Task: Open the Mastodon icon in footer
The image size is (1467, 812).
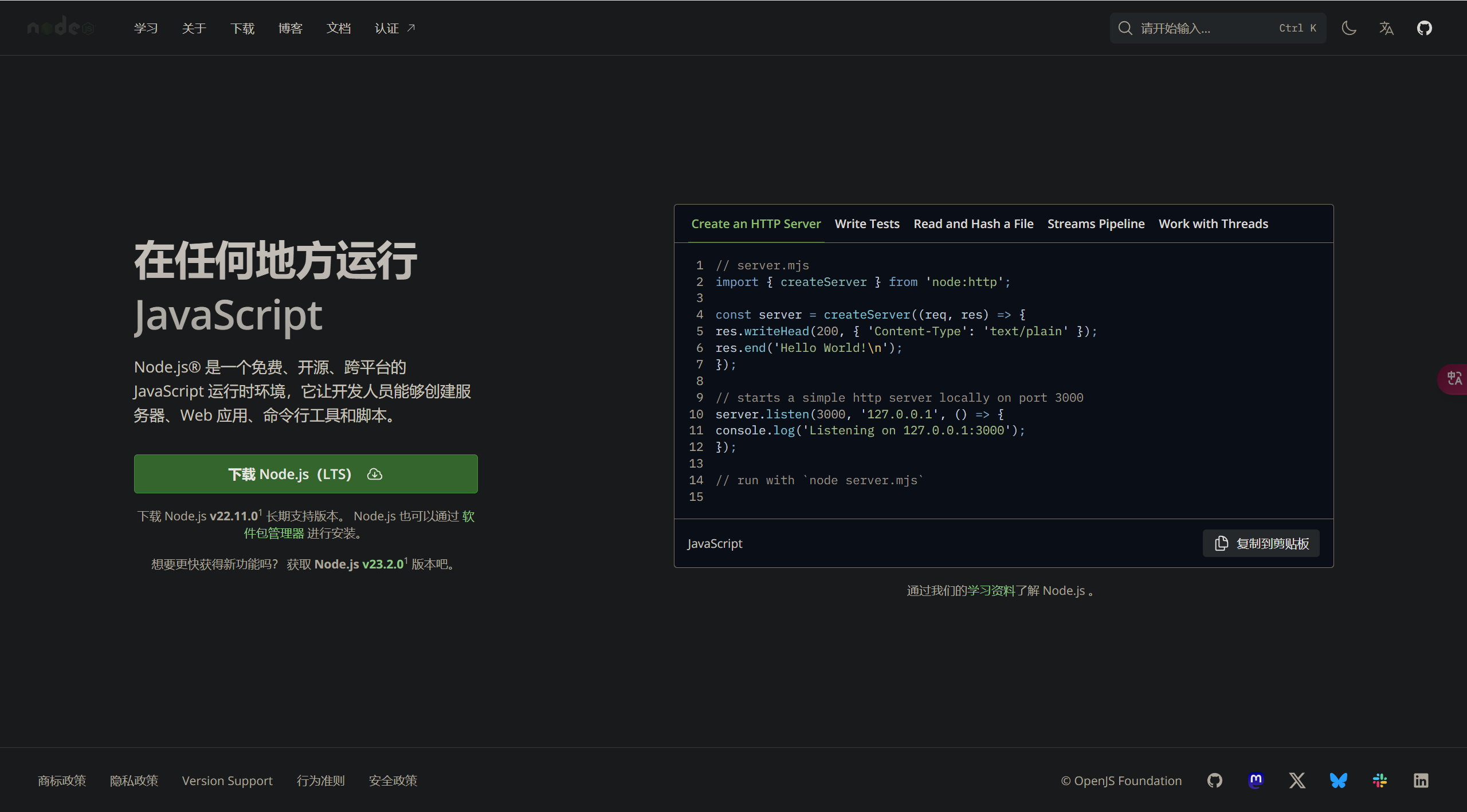Action: click(x=1256, y=780)
